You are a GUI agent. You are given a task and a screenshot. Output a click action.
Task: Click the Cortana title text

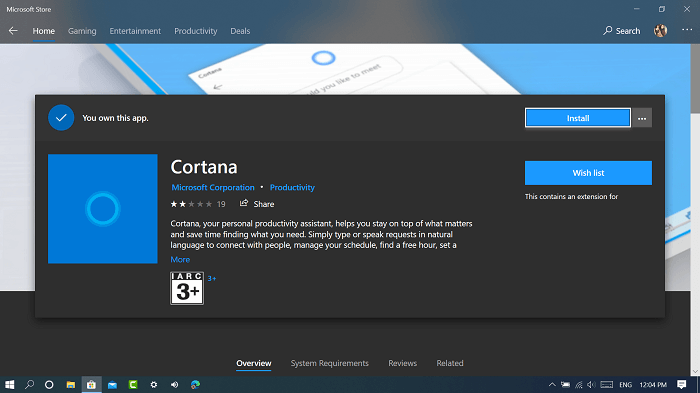click(x=204, y=167)
